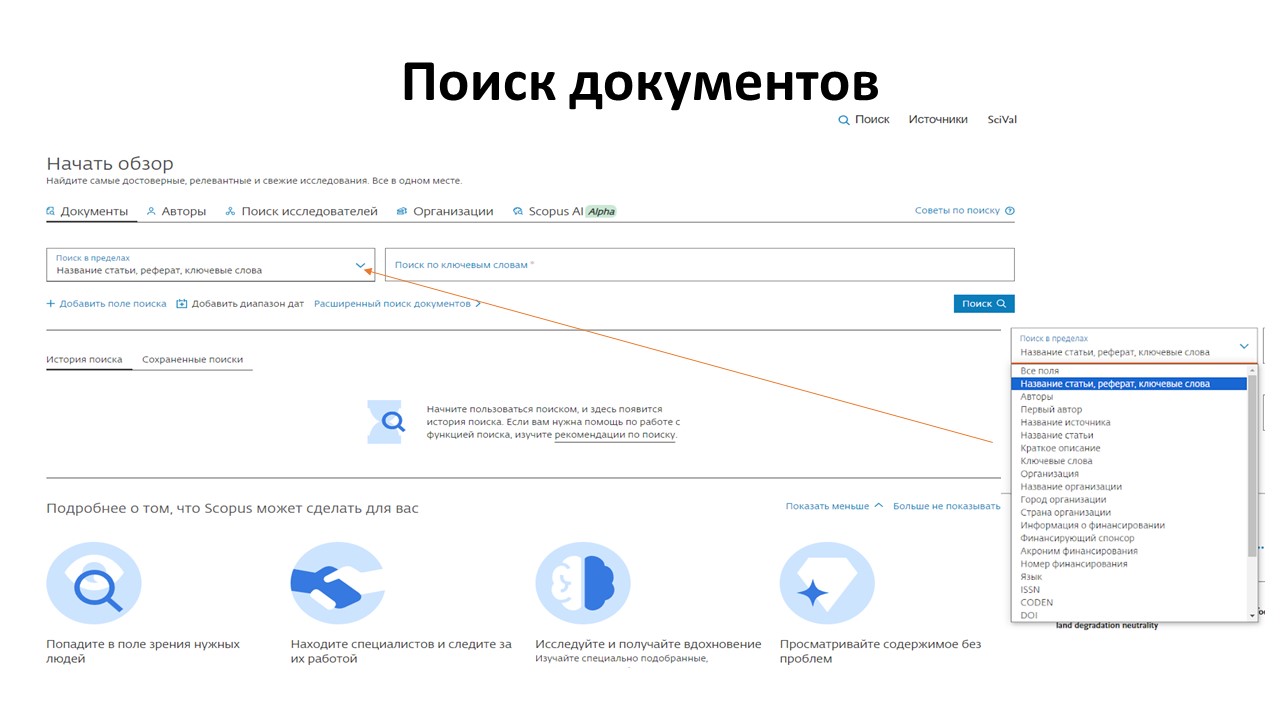Choose Первый автор from the dropdown list
This screenshot has height=720, width=1280.
point(1051,410)
